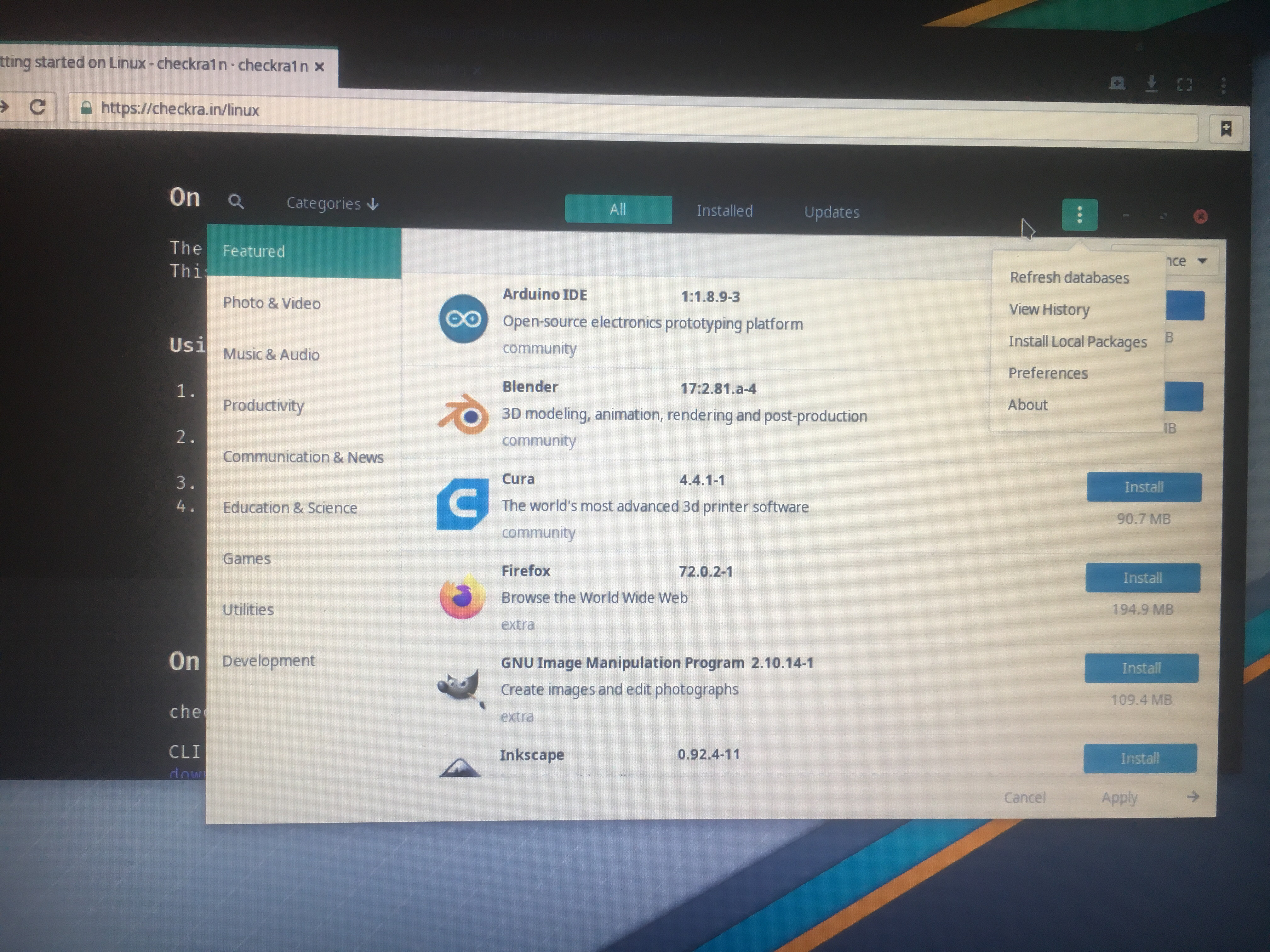Screen dimensions: 1270x952
Task: Switch to the All tab
Action: point(618,209)
